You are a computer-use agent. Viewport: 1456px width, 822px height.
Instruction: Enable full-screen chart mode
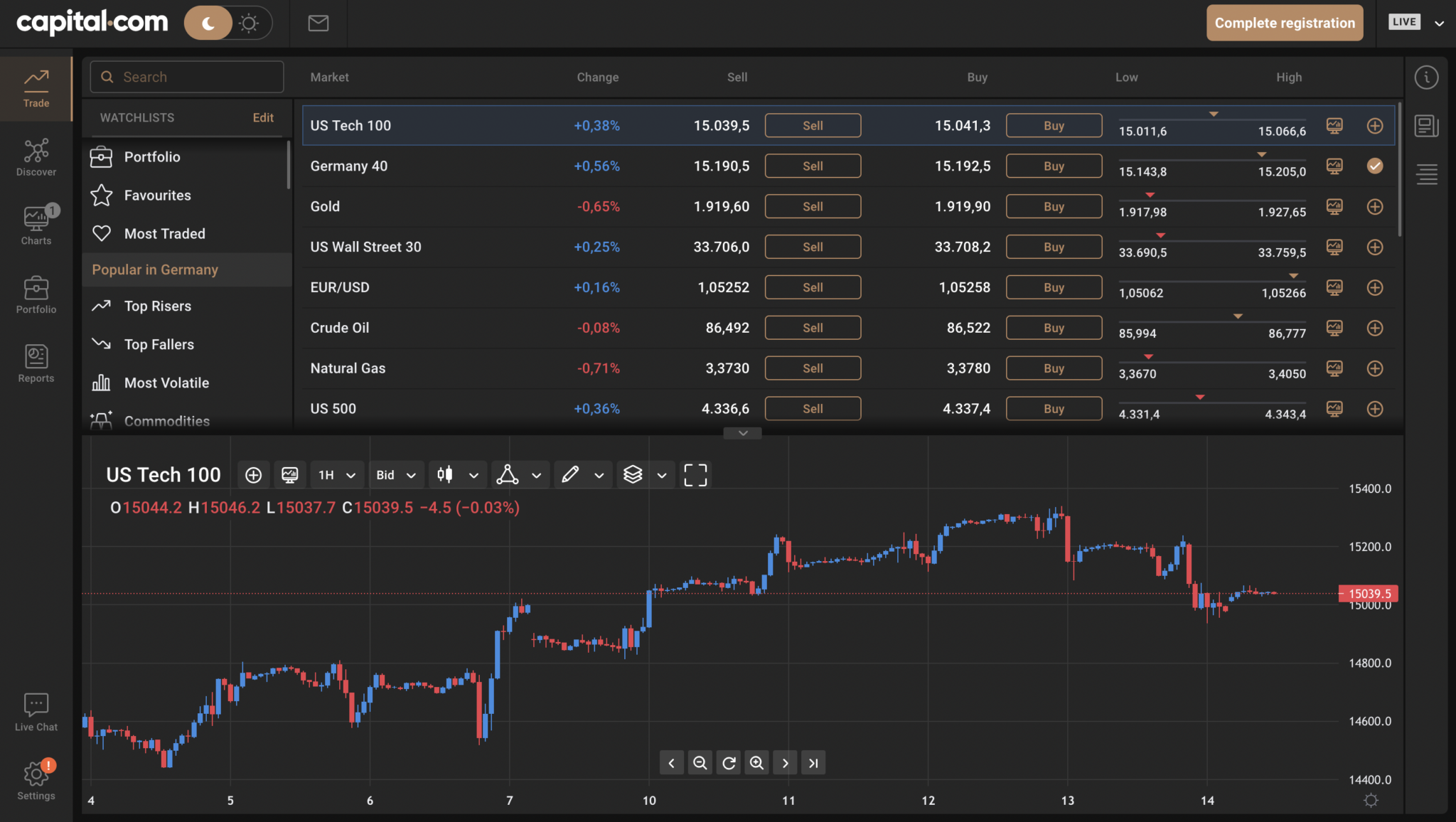click(x=695, y=474)
